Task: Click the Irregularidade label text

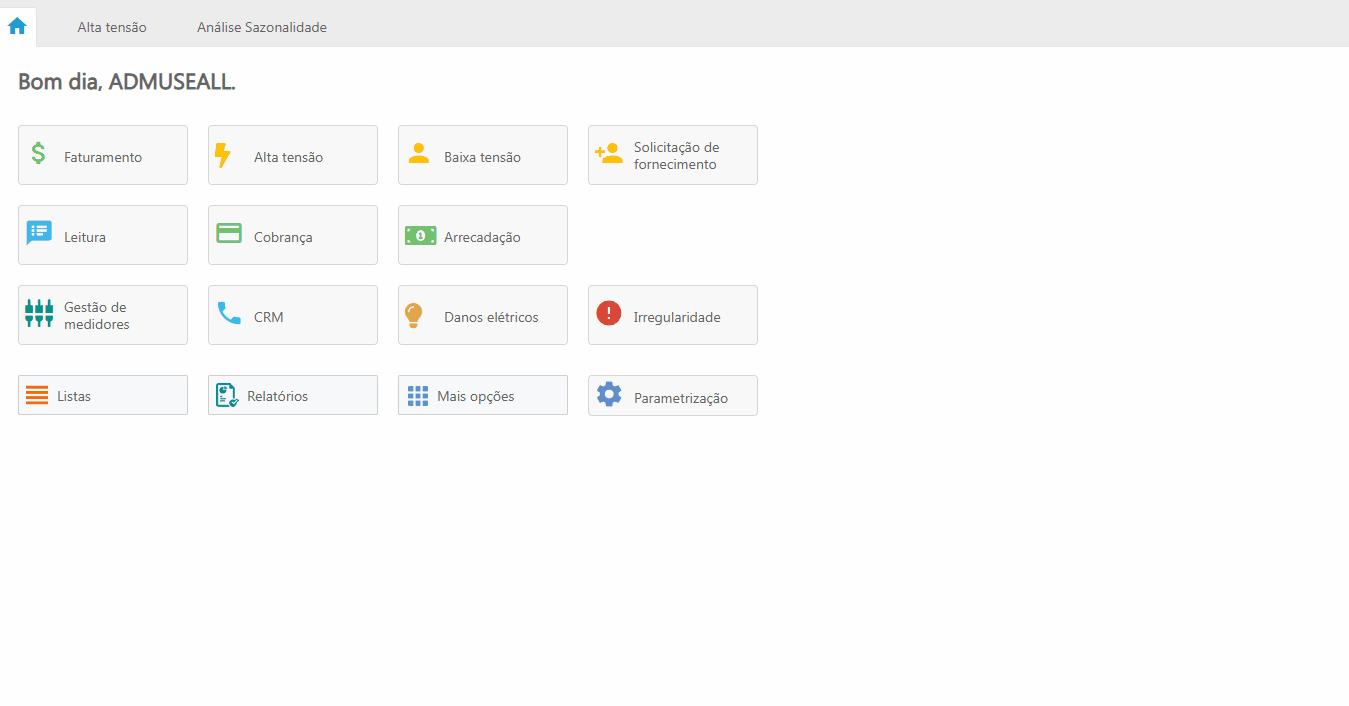Action: point(677,317)
